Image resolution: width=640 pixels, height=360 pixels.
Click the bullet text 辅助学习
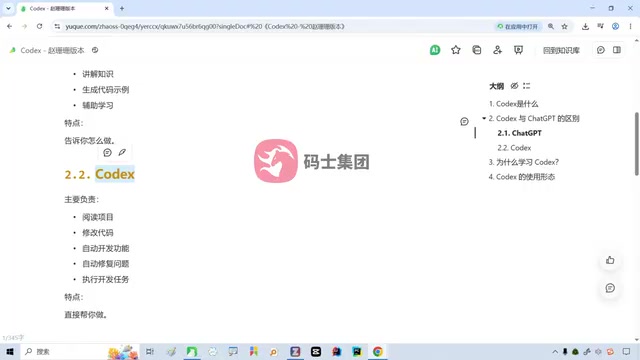click(x=98, y=105)
